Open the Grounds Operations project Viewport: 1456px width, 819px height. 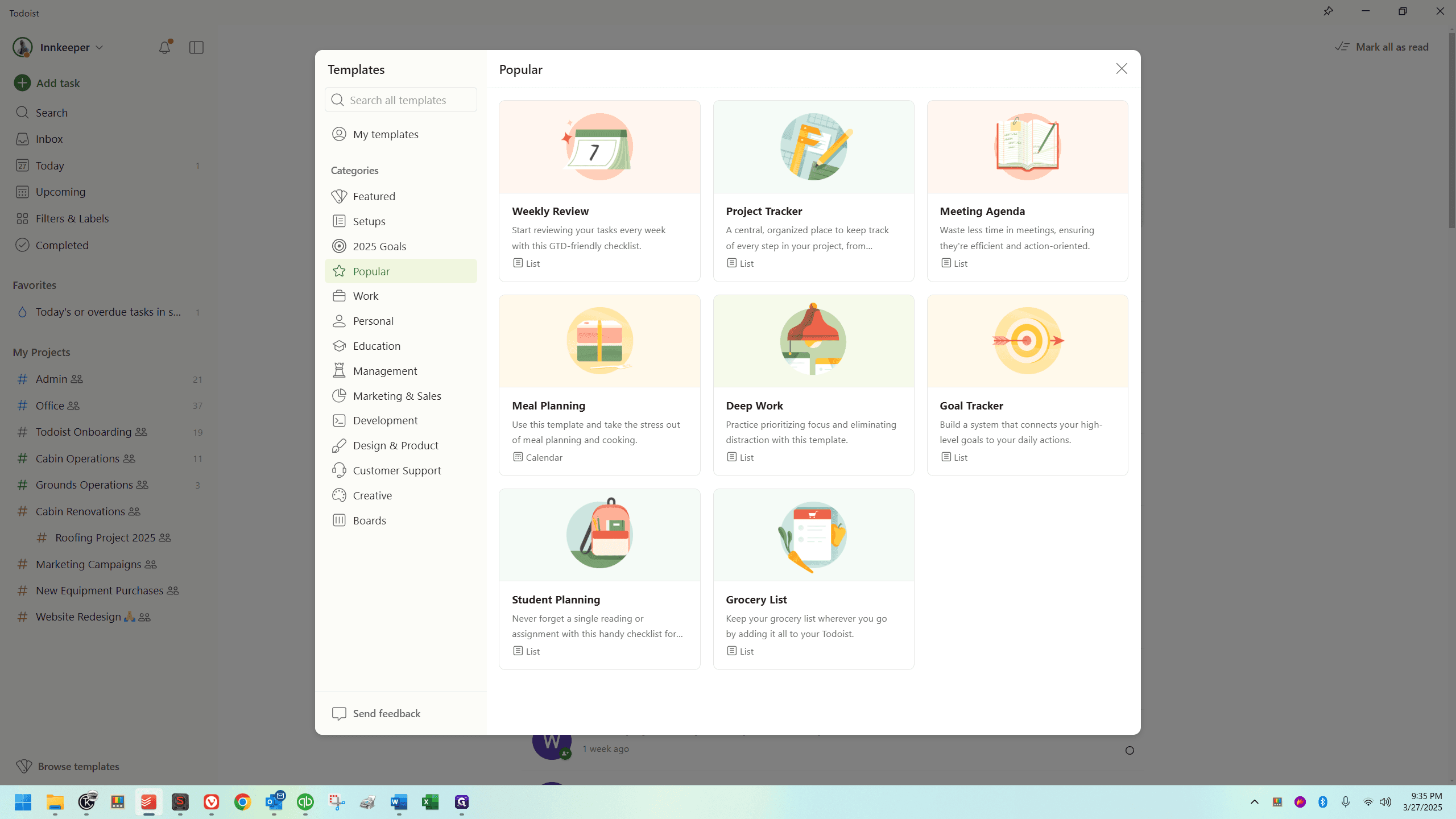click(x=108, y=485)
